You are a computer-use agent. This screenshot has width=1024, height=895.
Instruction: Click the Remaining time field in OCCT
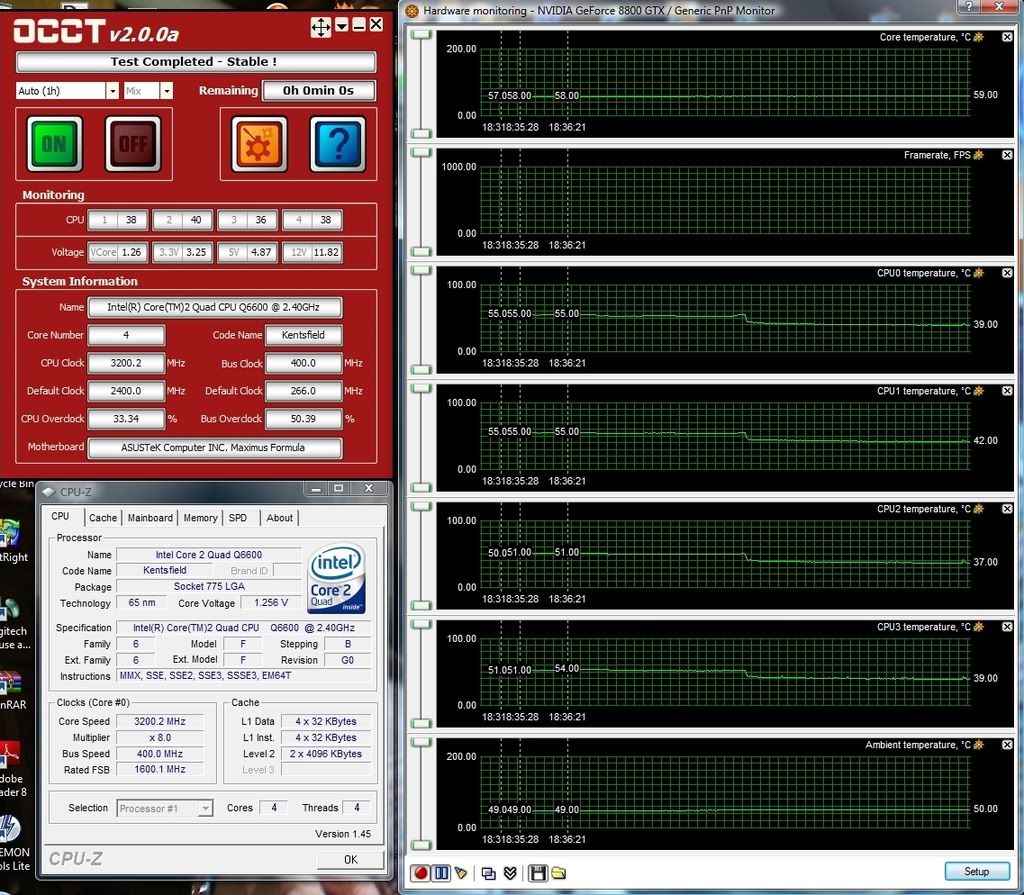[x=319, y=91]
